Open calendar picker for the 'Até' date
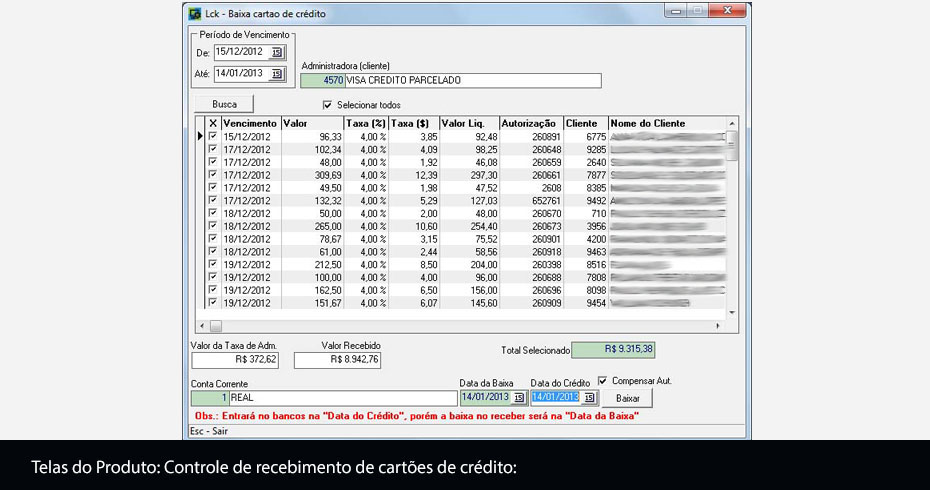This screenshot has height=490, width=930. click(277, 74)
